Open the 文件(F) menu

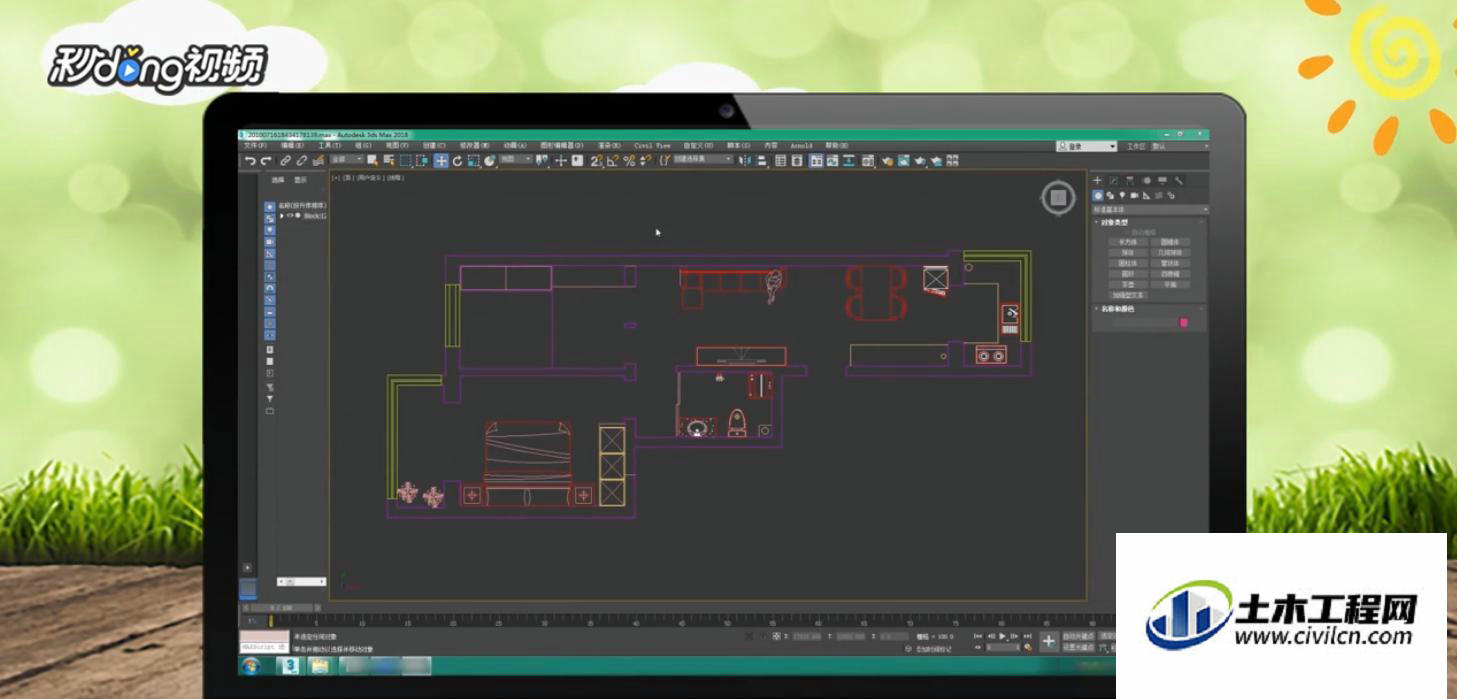[255, 146]
